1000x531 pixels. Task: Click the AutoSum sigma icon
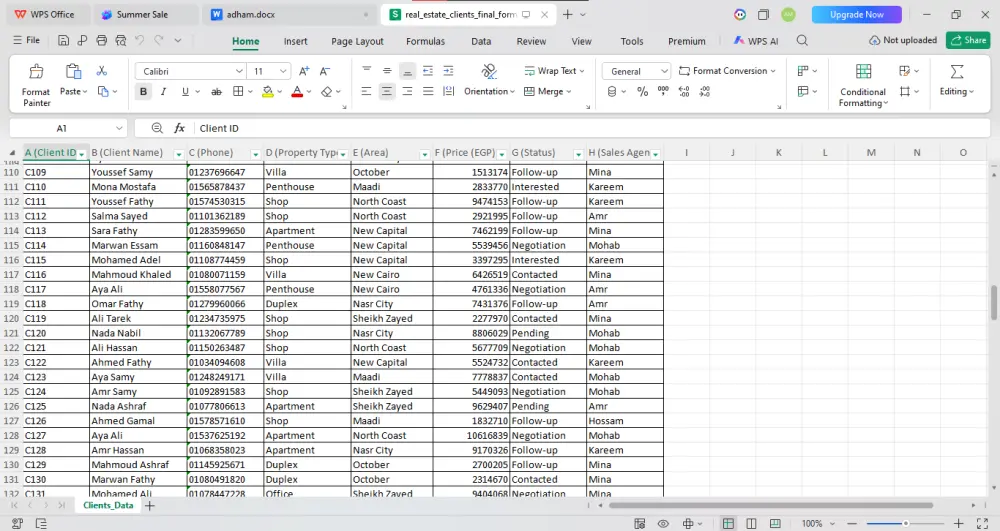957,71
